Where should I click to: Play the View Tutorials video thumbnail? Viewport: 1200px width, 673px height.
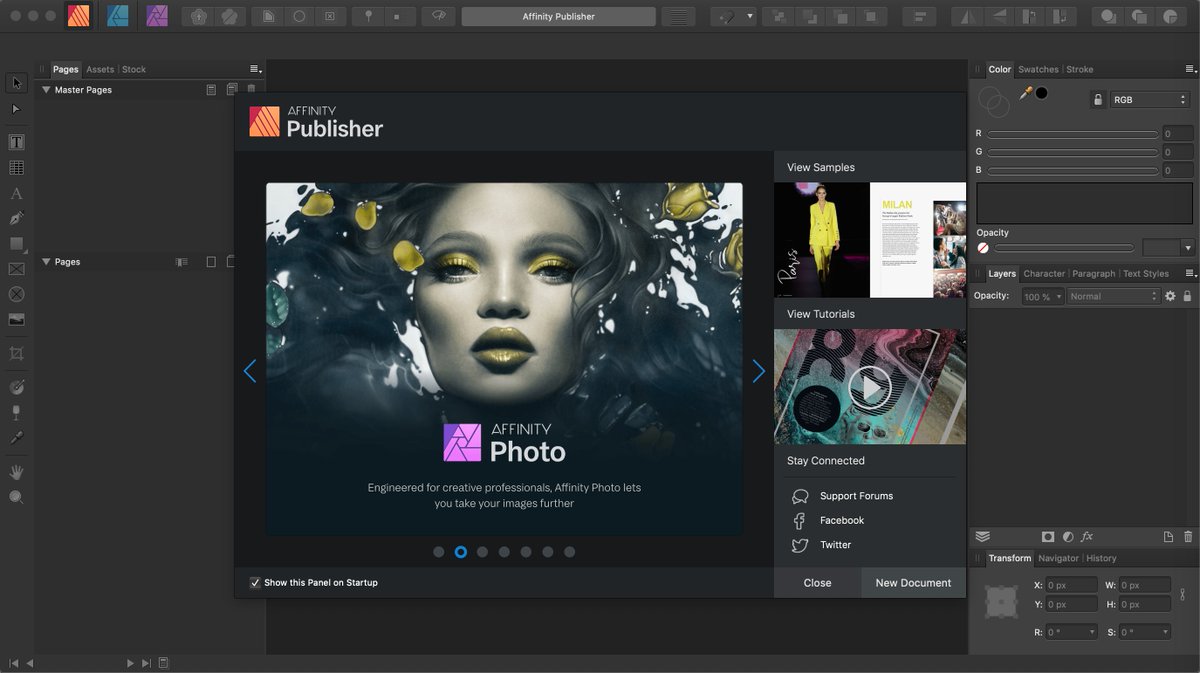pyautogui.click(x=870, y=387)
